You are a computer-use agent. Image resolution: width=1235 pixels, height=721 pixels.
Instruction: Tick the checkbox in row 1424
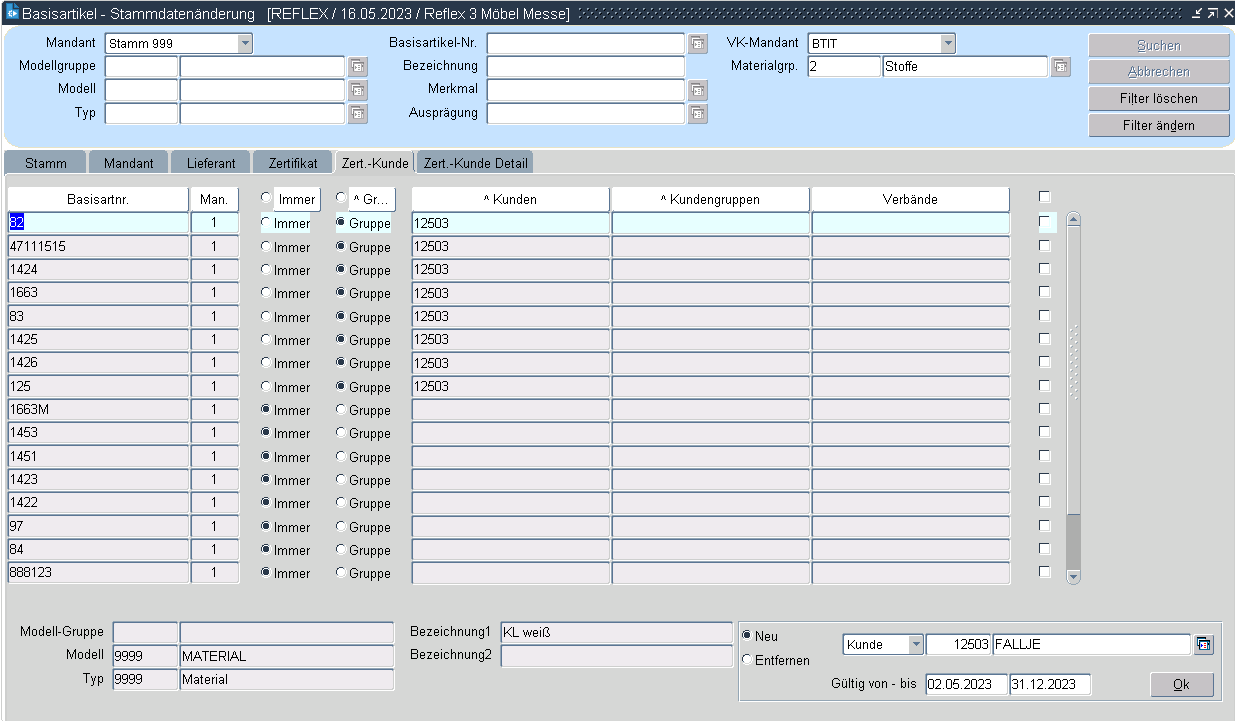tap(1045, 269)
